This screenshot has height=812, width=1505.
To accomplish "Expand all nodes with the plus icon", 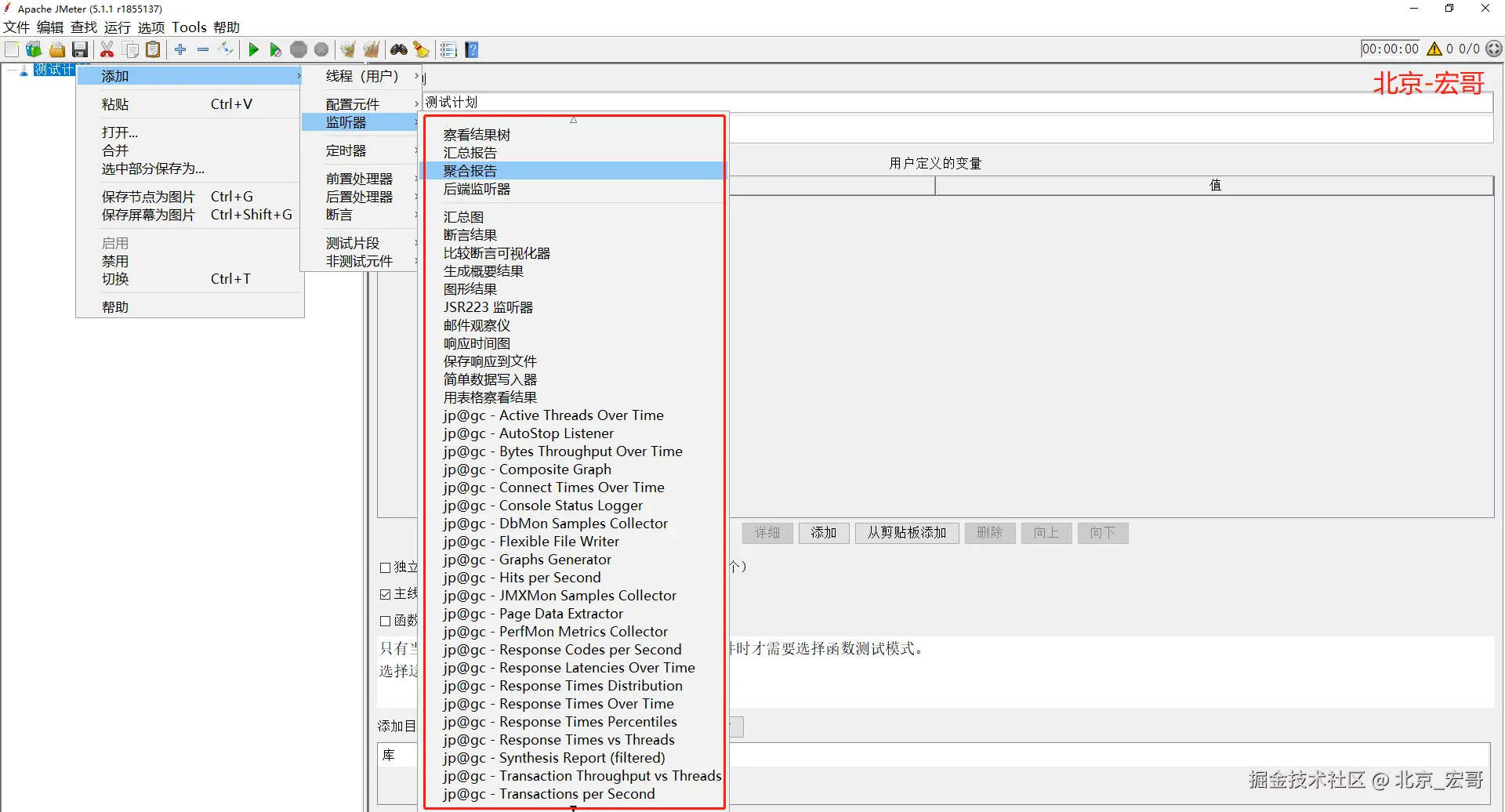I will coord(180,49).
